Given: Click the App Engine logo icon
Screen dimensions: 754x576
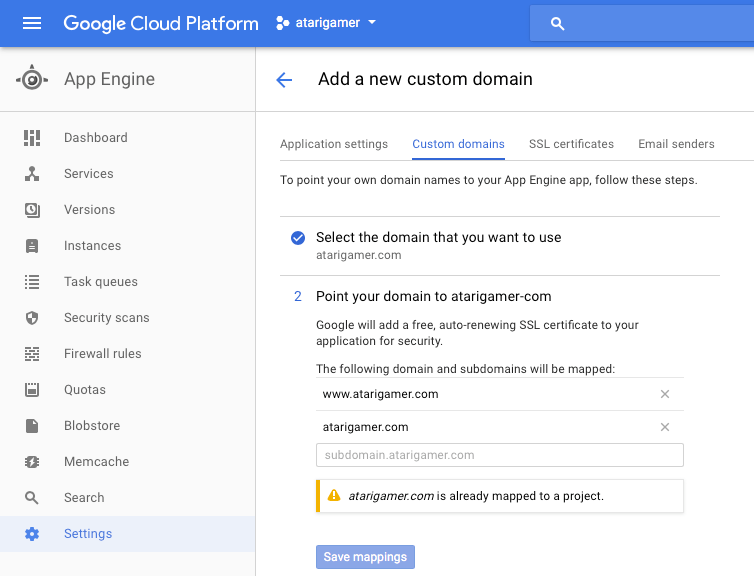Looking at the screenshot, I should tap(32, 78).
